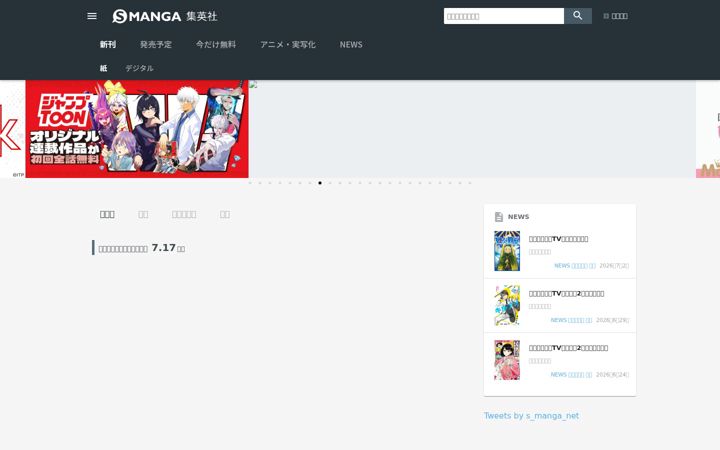
Task: Click the magnifier search button
Action: tap(578, 16)
